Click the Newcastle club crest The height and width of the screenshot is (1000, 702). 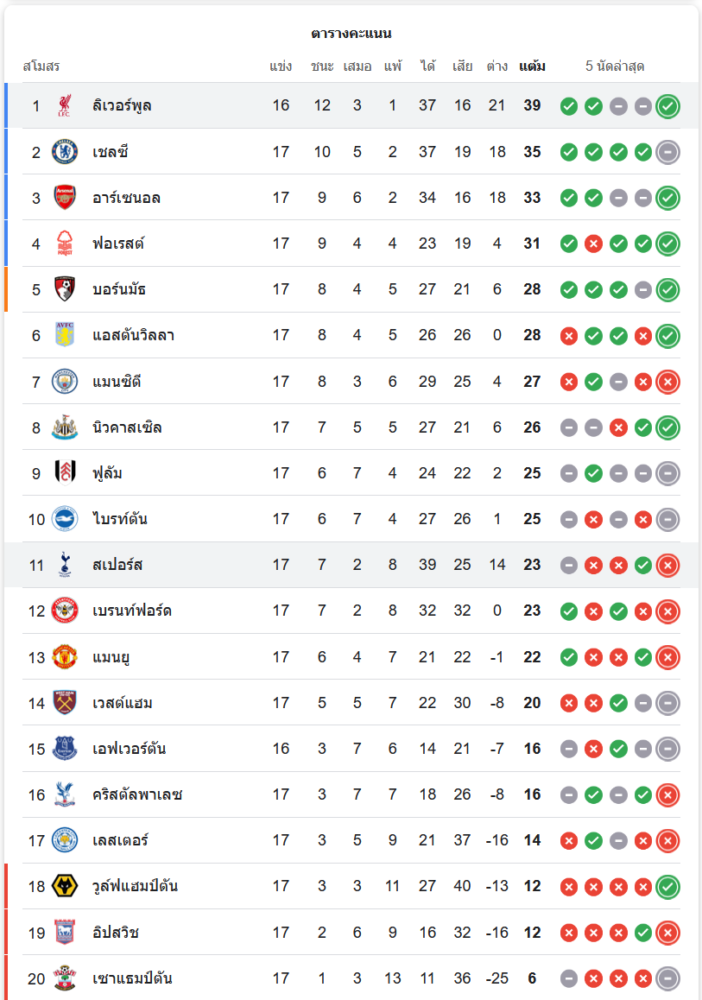(65, 427)
